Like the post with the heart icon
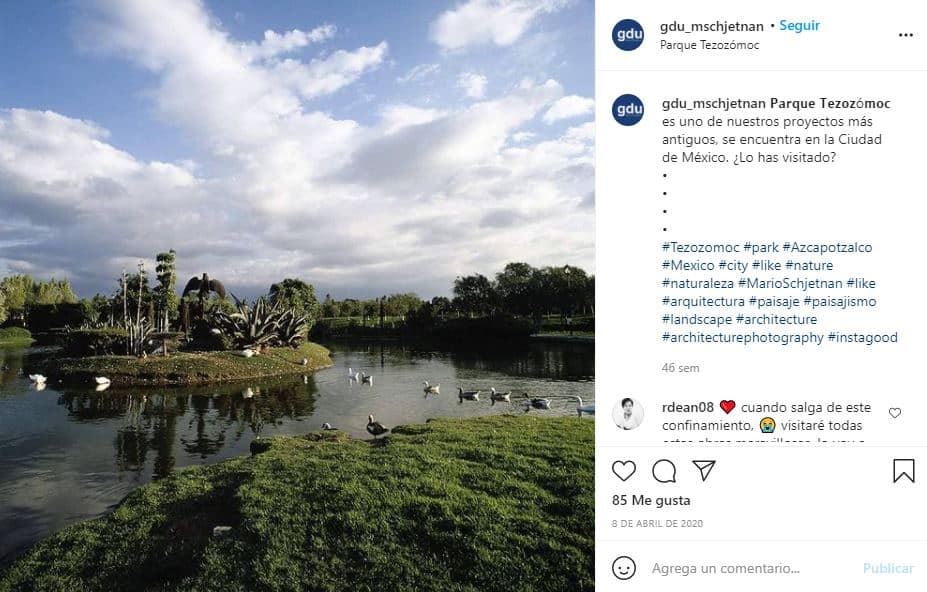This screenshot has height=592, width=927. 624,471
